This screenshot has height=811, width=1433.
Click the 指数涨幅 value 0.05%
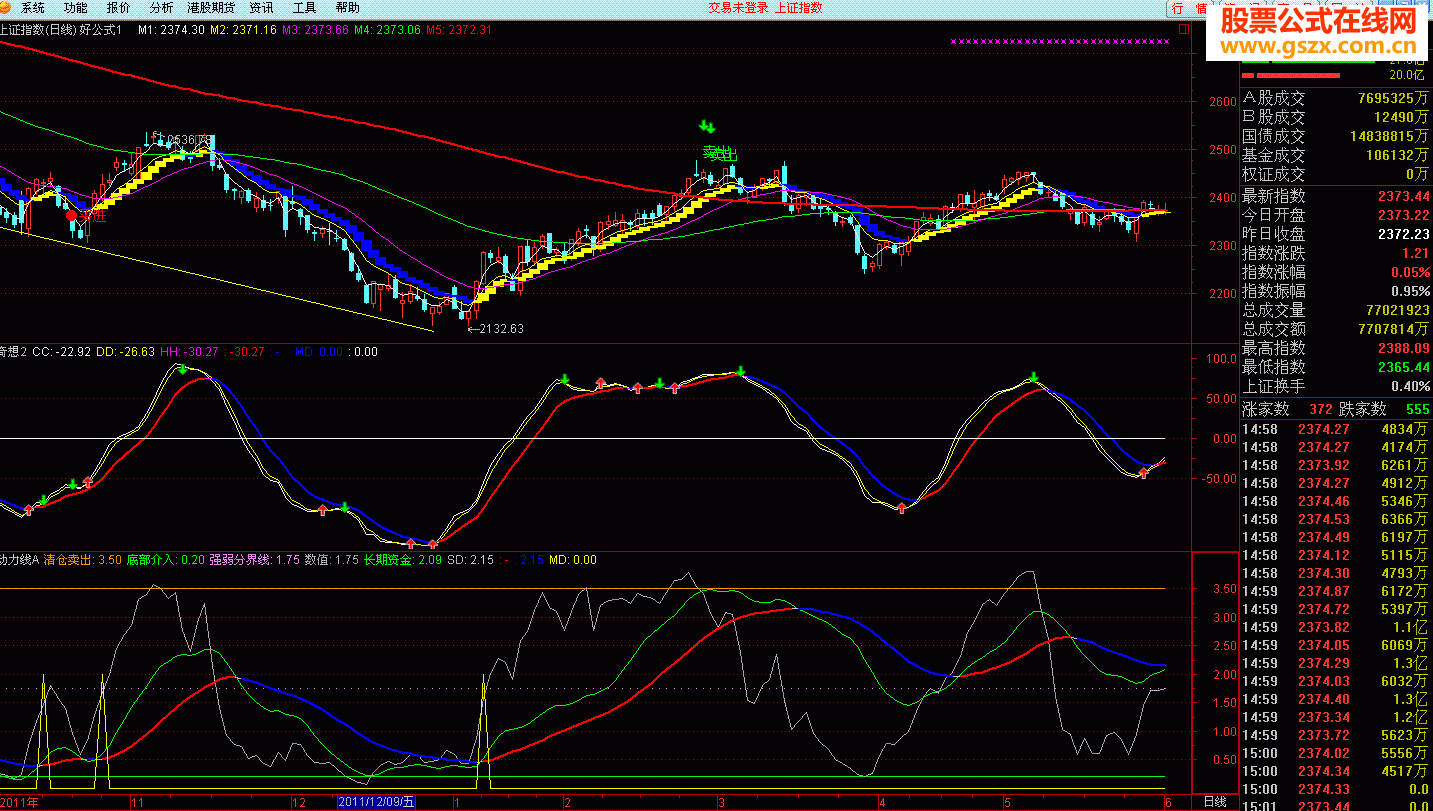coord(1410,272)
